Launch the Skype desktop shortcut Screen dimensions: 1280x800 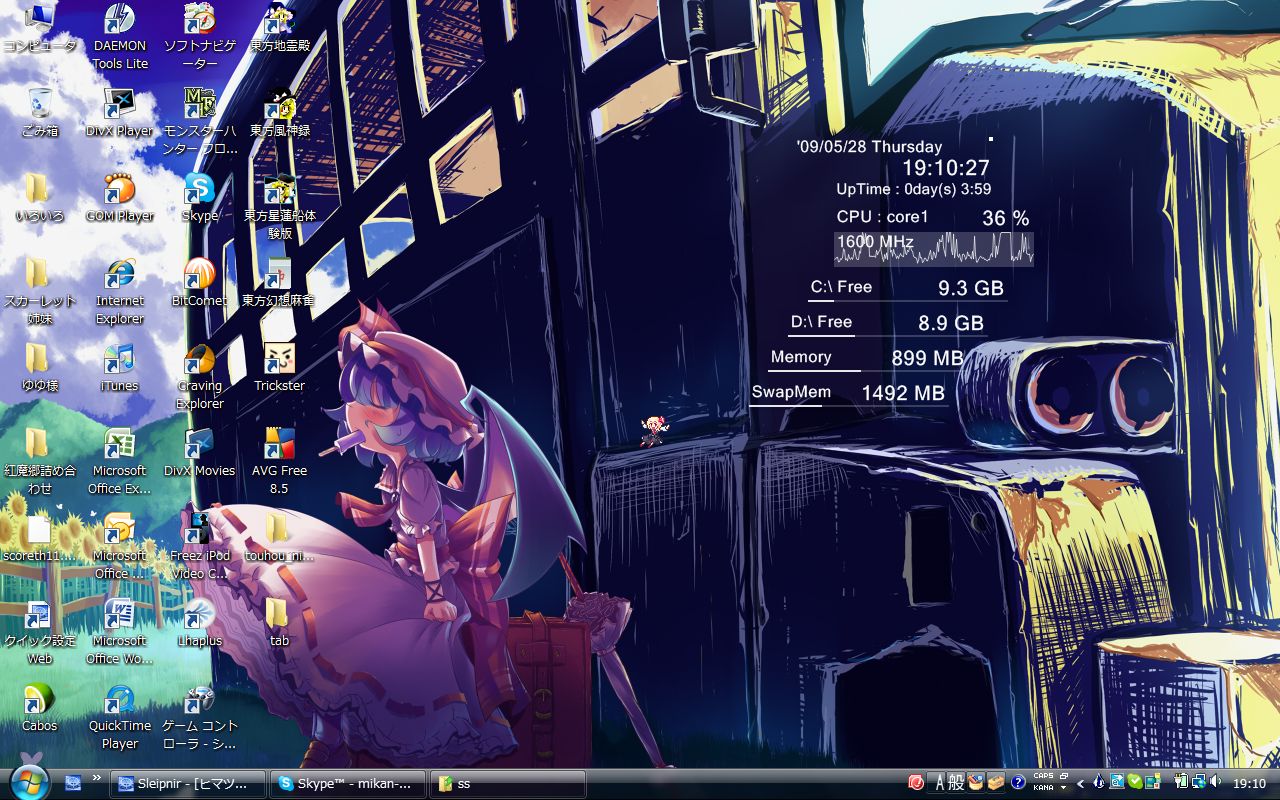[x=200, y=198]
